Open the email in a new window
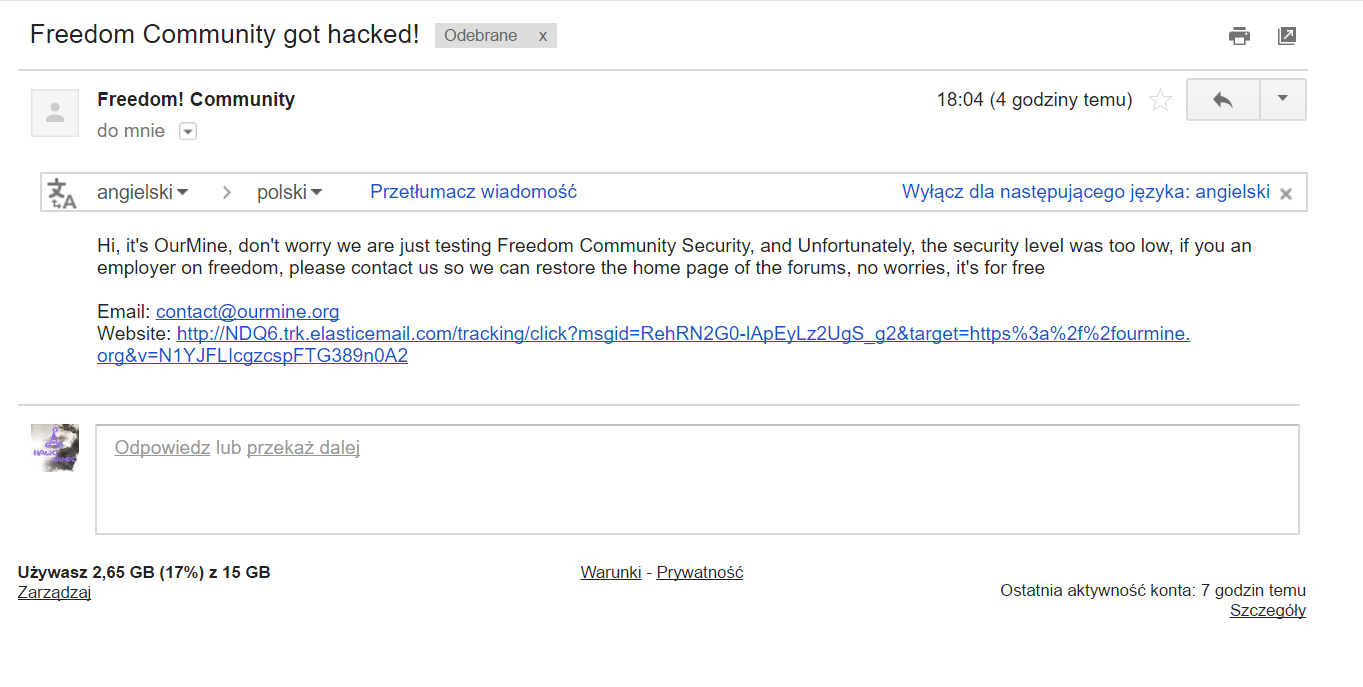 [x=1287, y=36]
